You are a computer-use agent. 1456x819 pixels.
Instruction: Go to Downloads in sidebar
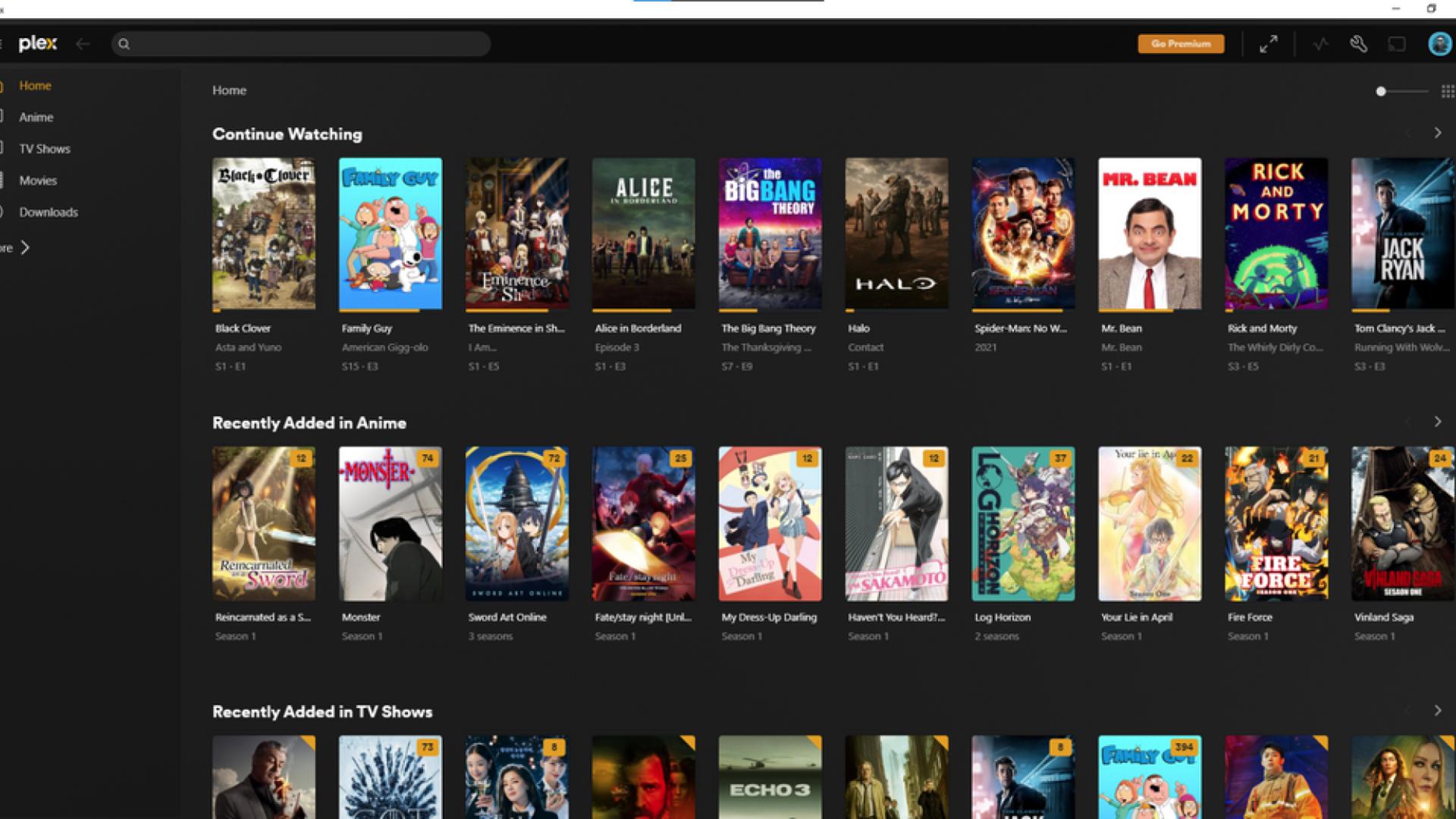(49, 212)
